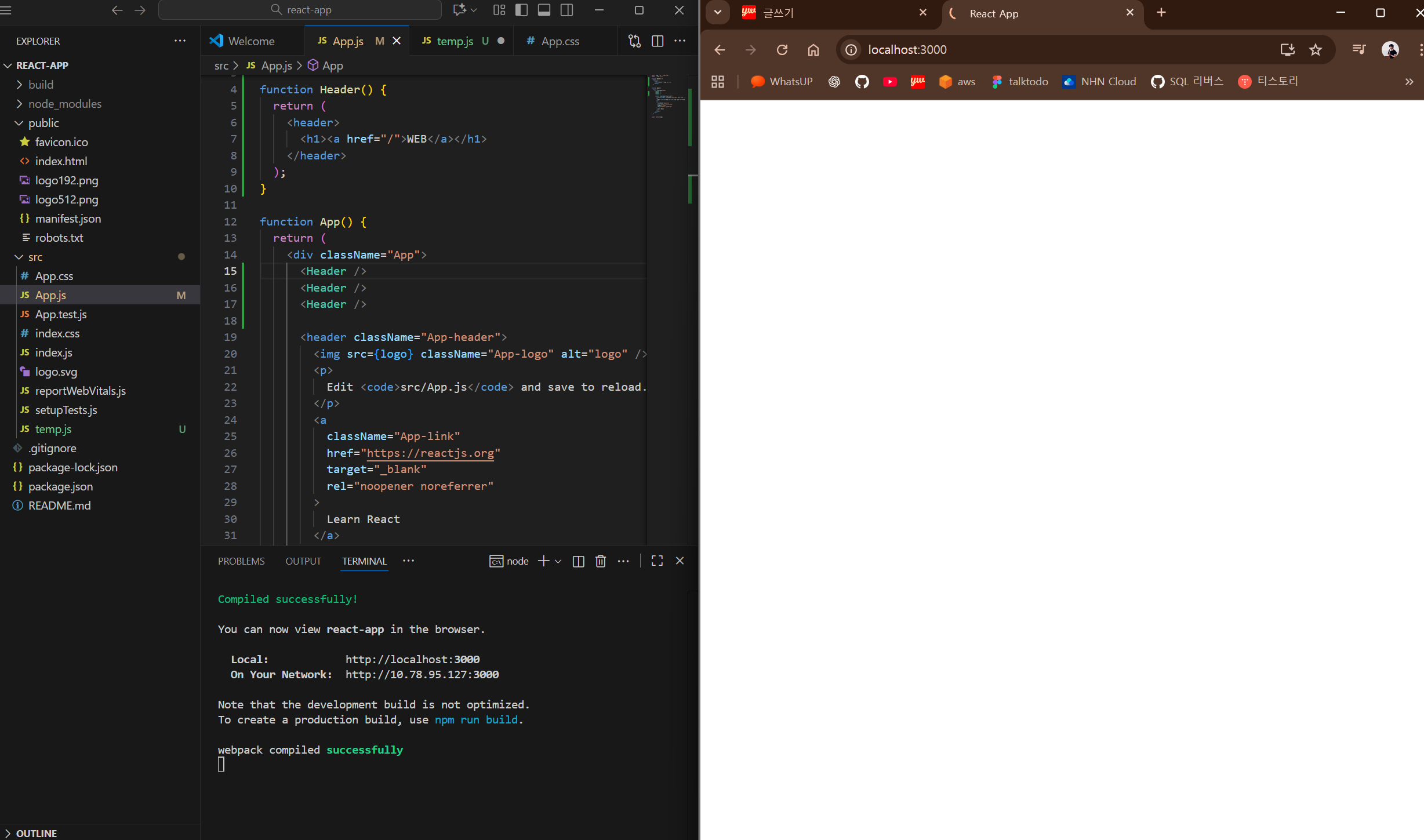Open index.html in the Explorer tree
The height and width of the screenshot is (840, 1424).
click(61, 161)
